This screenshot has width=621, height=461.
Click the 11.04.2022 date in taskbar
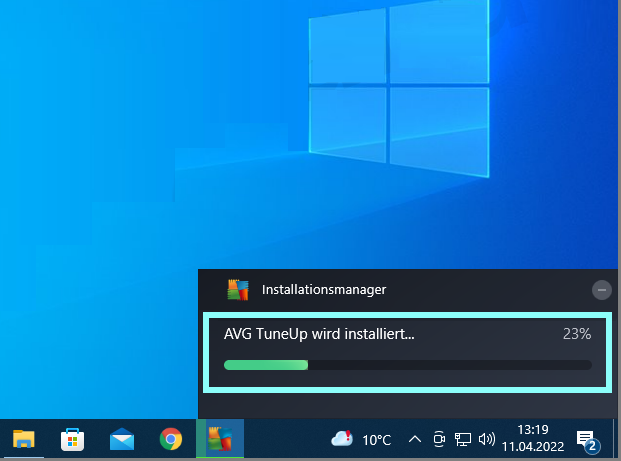(x=533, y=447)
